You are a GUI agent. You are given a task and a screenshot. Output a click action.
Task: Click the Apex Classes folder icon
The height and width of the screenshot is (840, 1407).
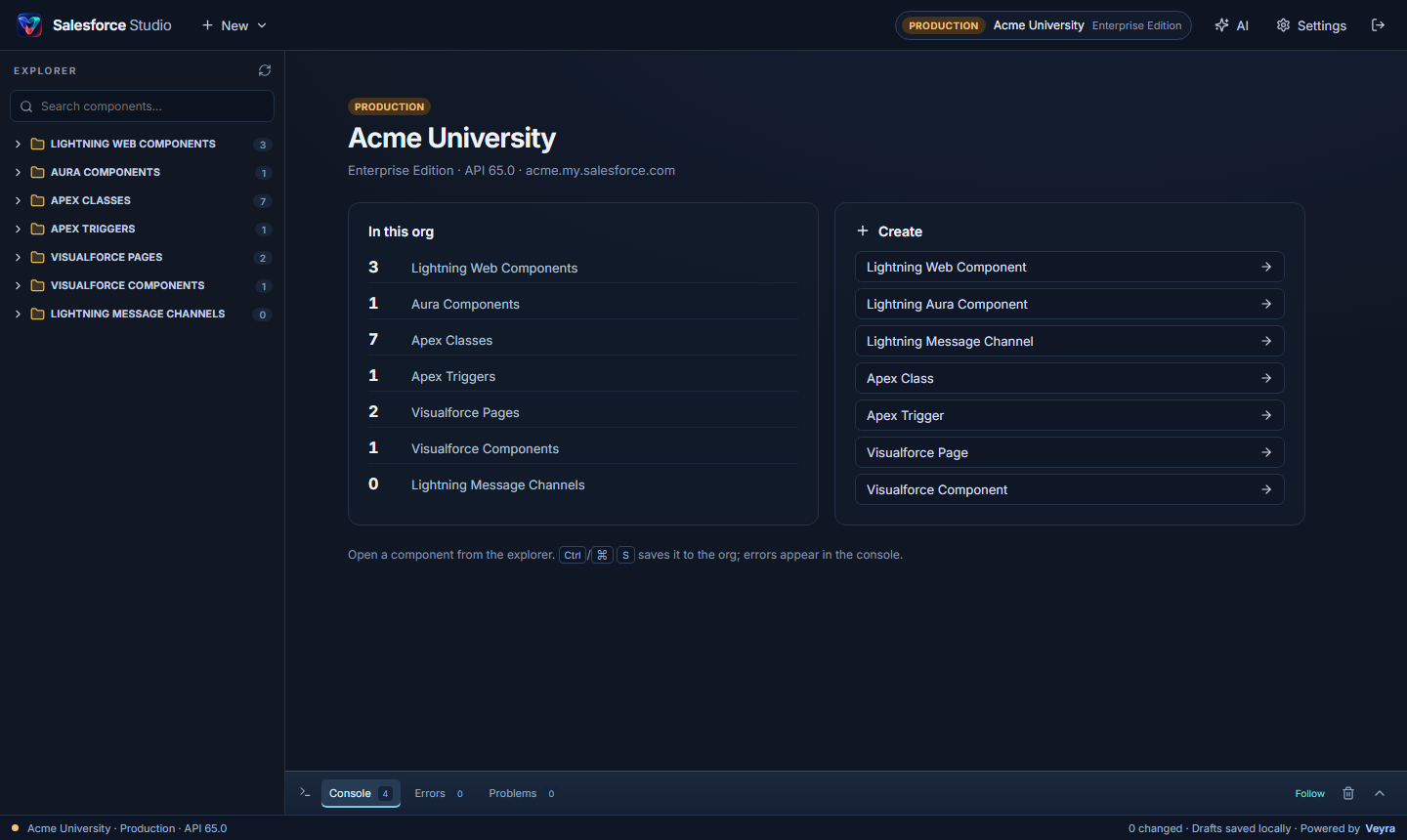tap(38, 200)
